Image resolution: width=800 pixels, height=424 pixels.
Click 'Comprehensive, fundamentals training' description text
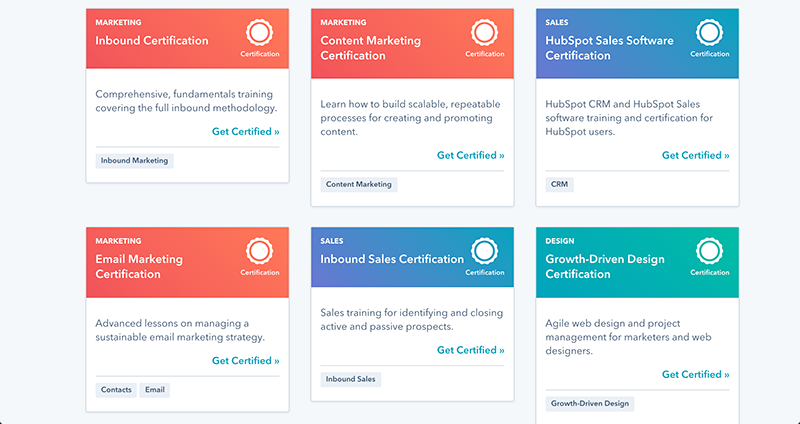tap(186, 101)
